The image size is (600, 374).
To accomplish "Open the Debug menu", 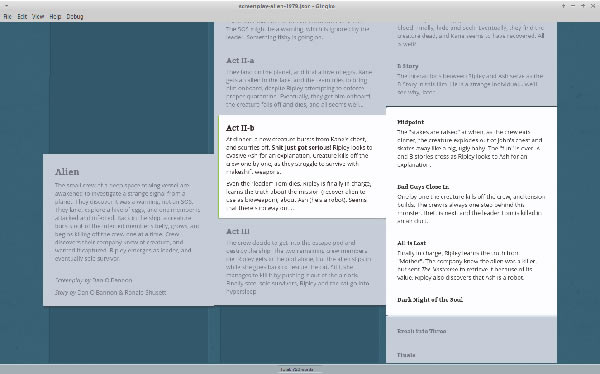I will [x=75, y=16].
